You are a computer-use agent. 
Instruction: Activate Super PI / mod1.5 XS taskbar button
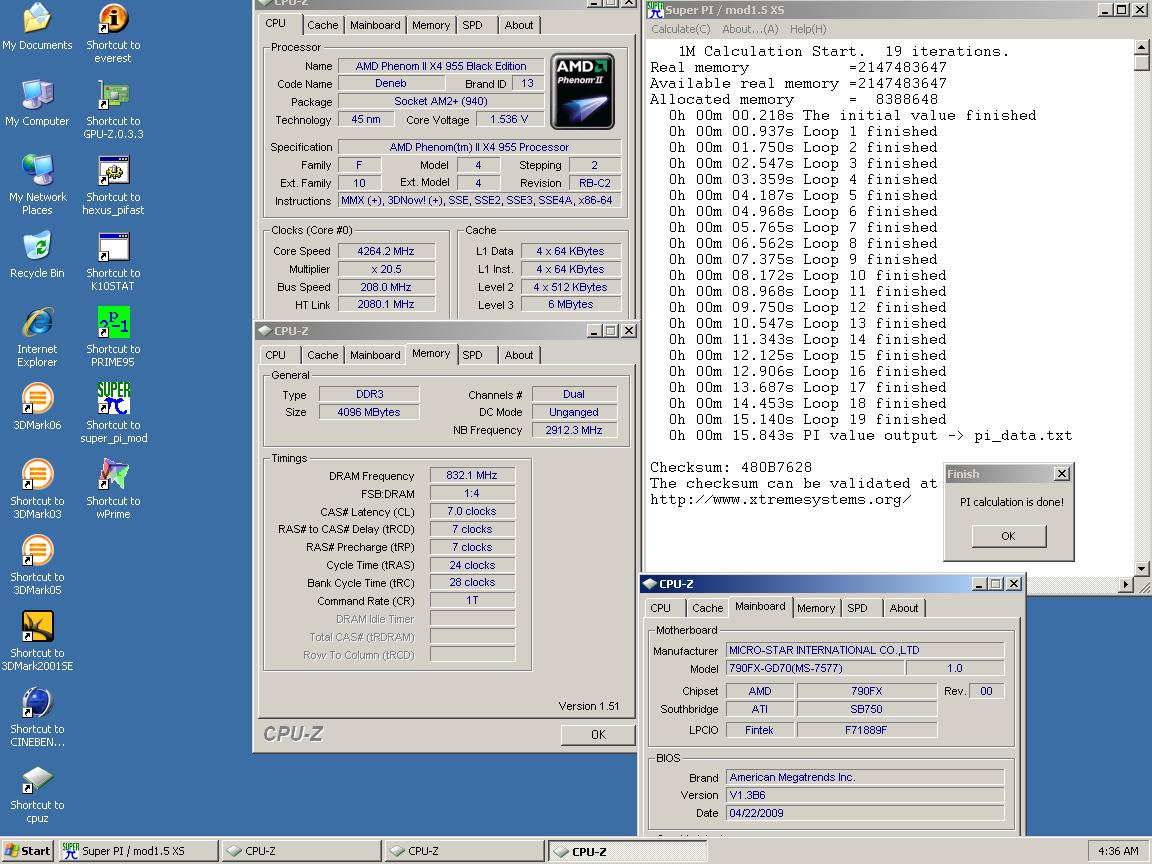click(138, 851)
